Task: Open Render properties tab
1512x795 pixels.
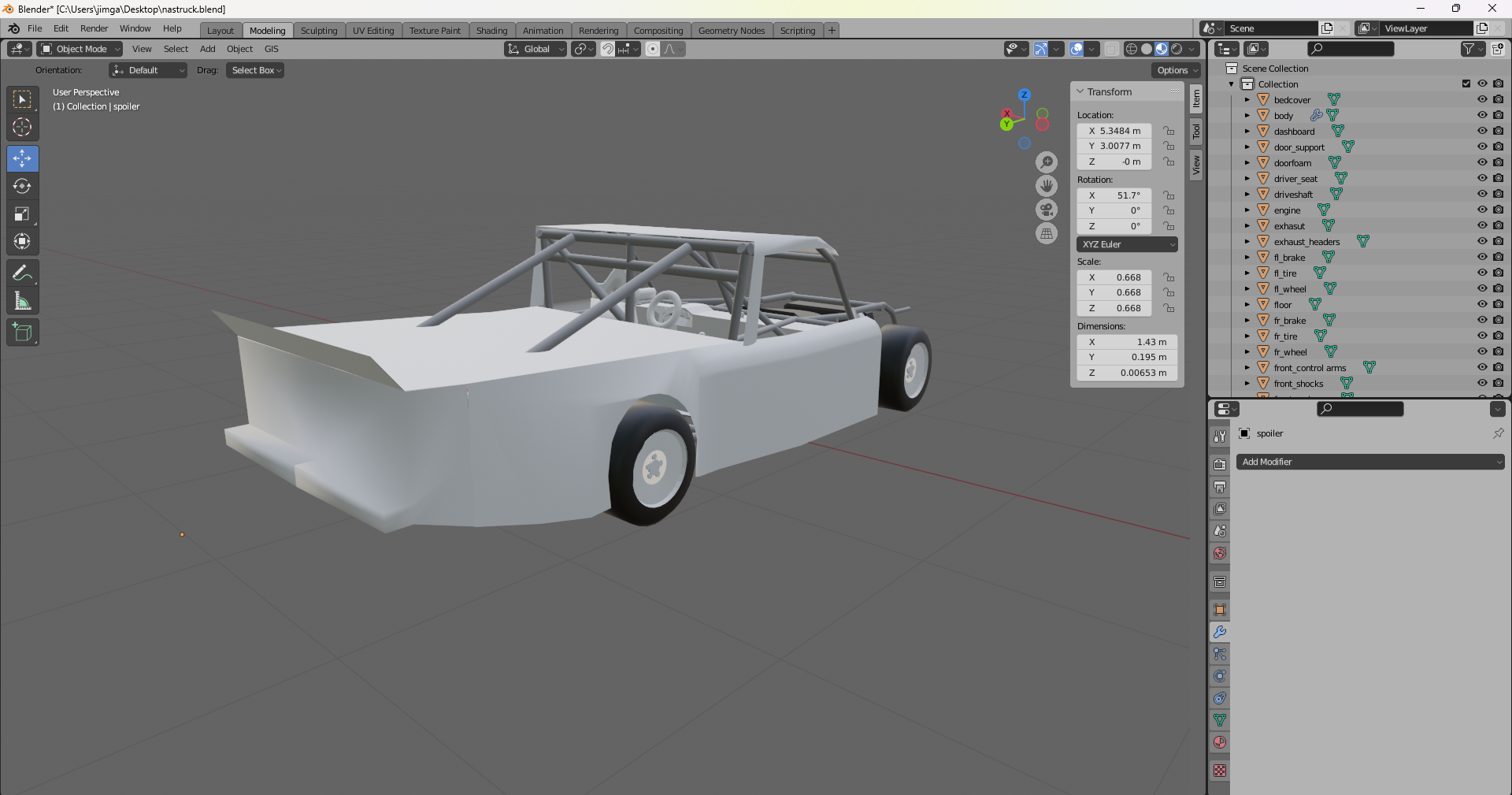Action: [x=1220, y=465]
